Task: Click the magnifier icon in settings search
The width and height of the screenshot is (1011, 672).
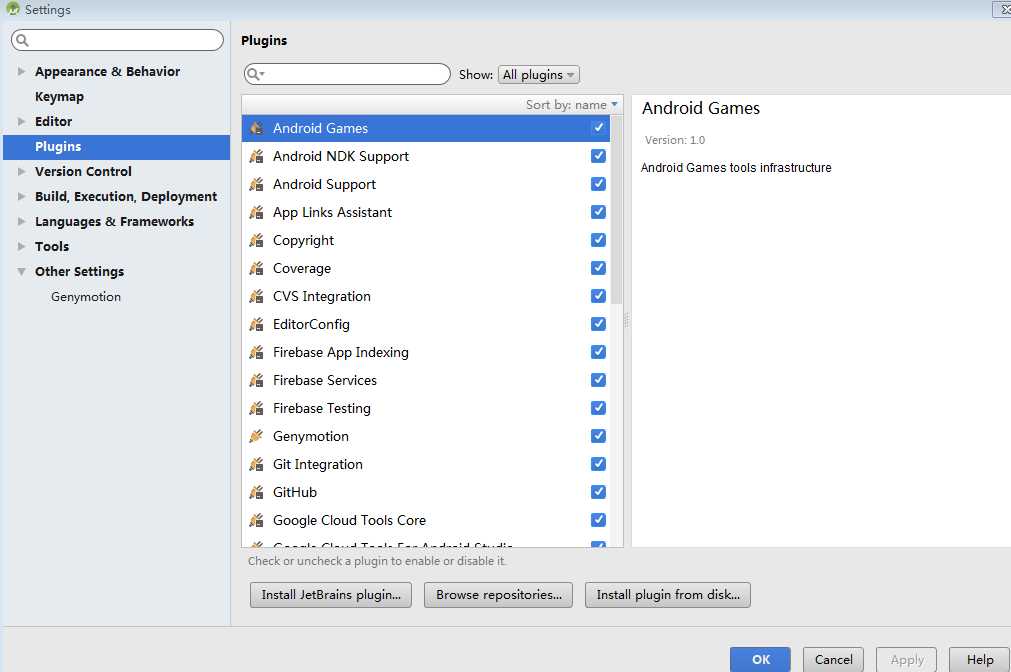Action: (x=22, y=41)
